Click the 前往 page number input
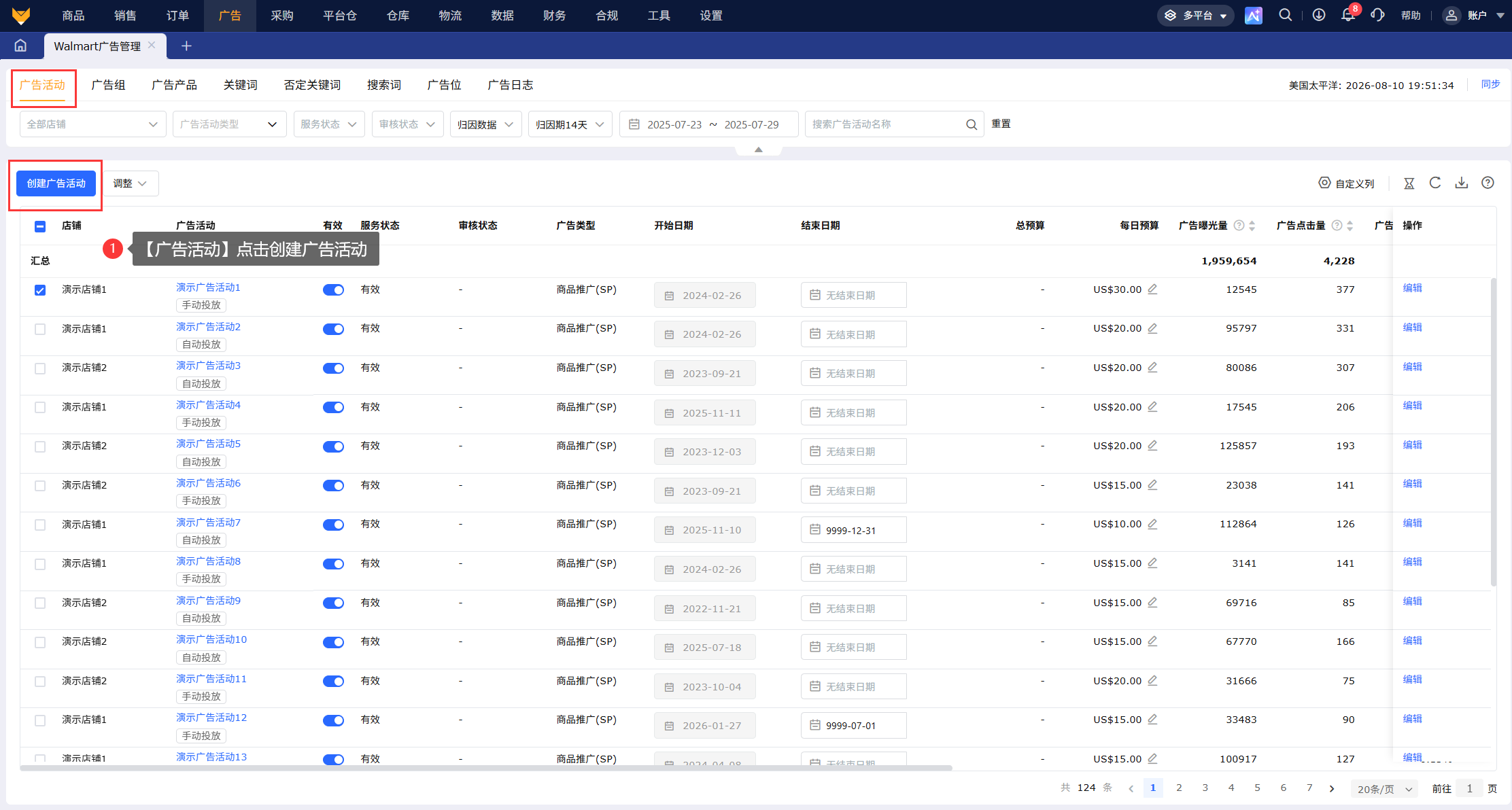Image resolution: width=1512 pixels, height=810 pixels. coord(1470,789)
